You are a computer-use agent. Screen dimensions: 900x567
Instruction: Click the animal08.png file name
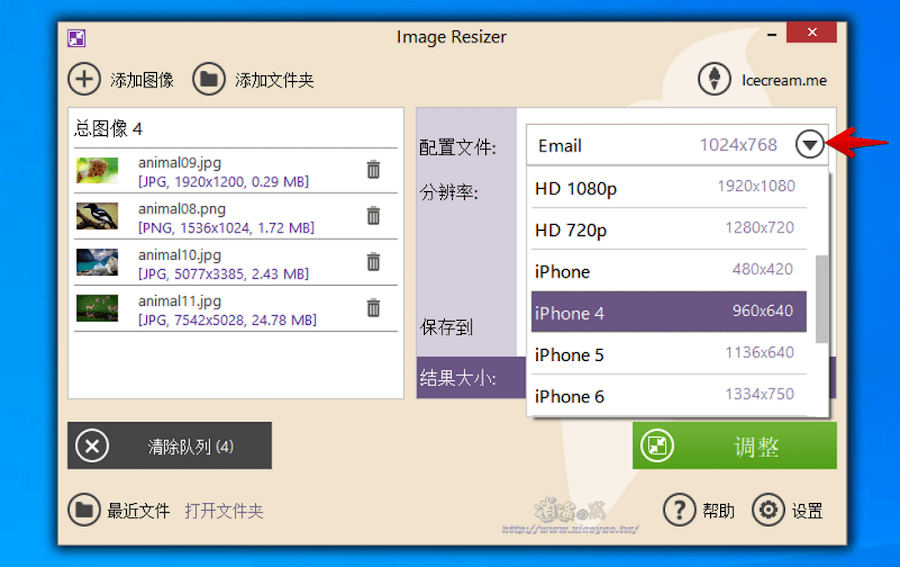(182, 209)
